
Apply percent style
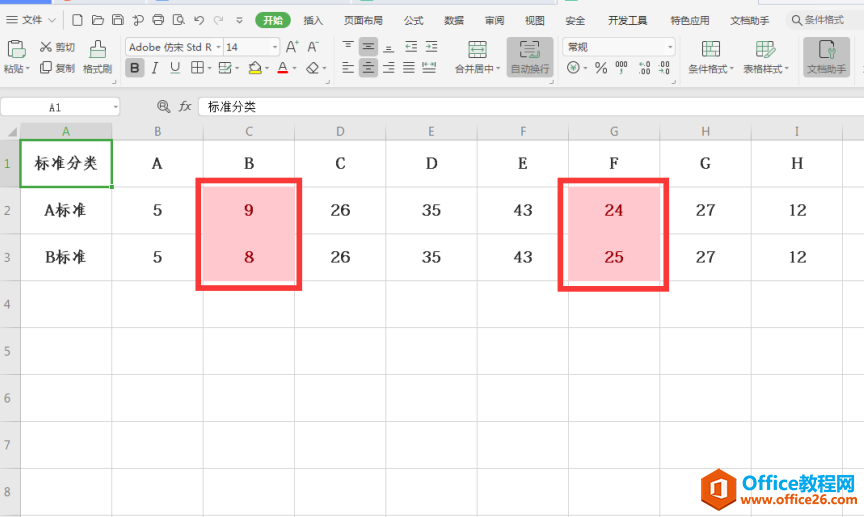tap(601, 68)
